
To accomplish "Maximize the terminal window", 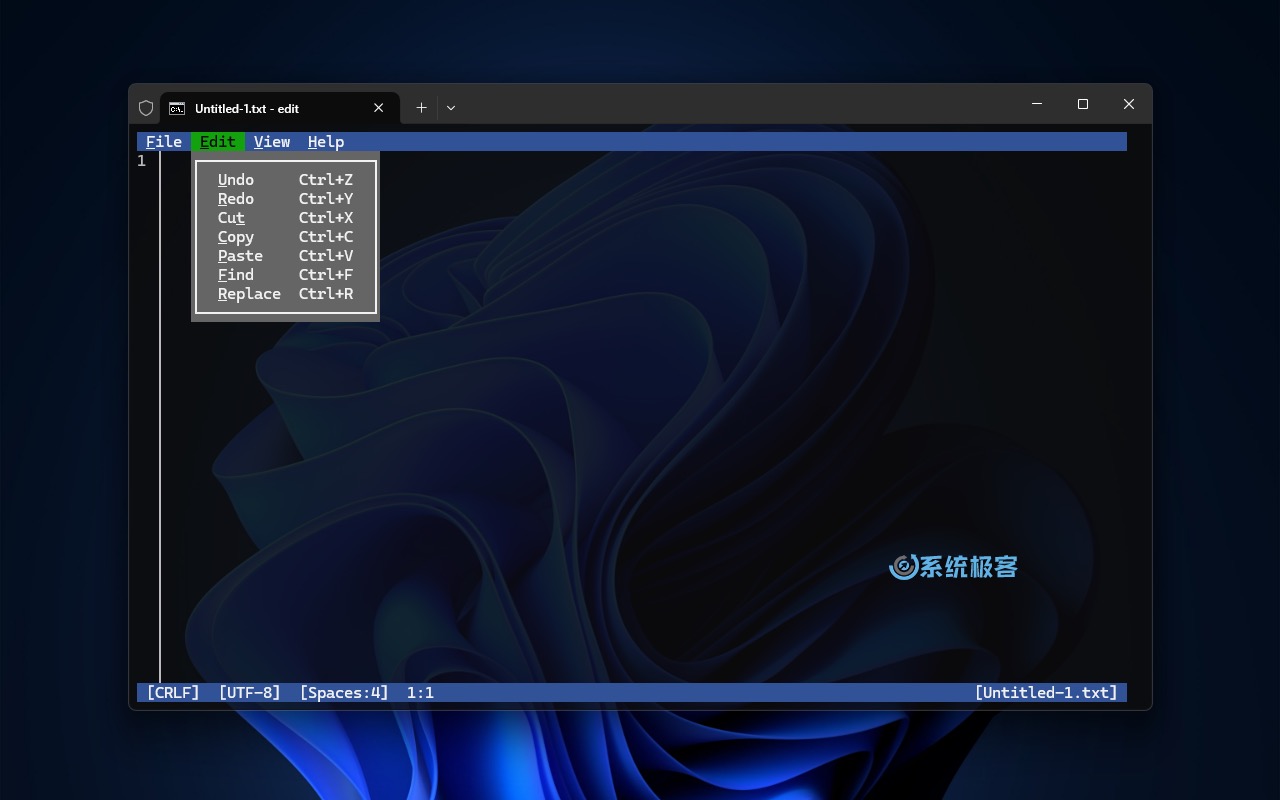I will coord(1083,104).
